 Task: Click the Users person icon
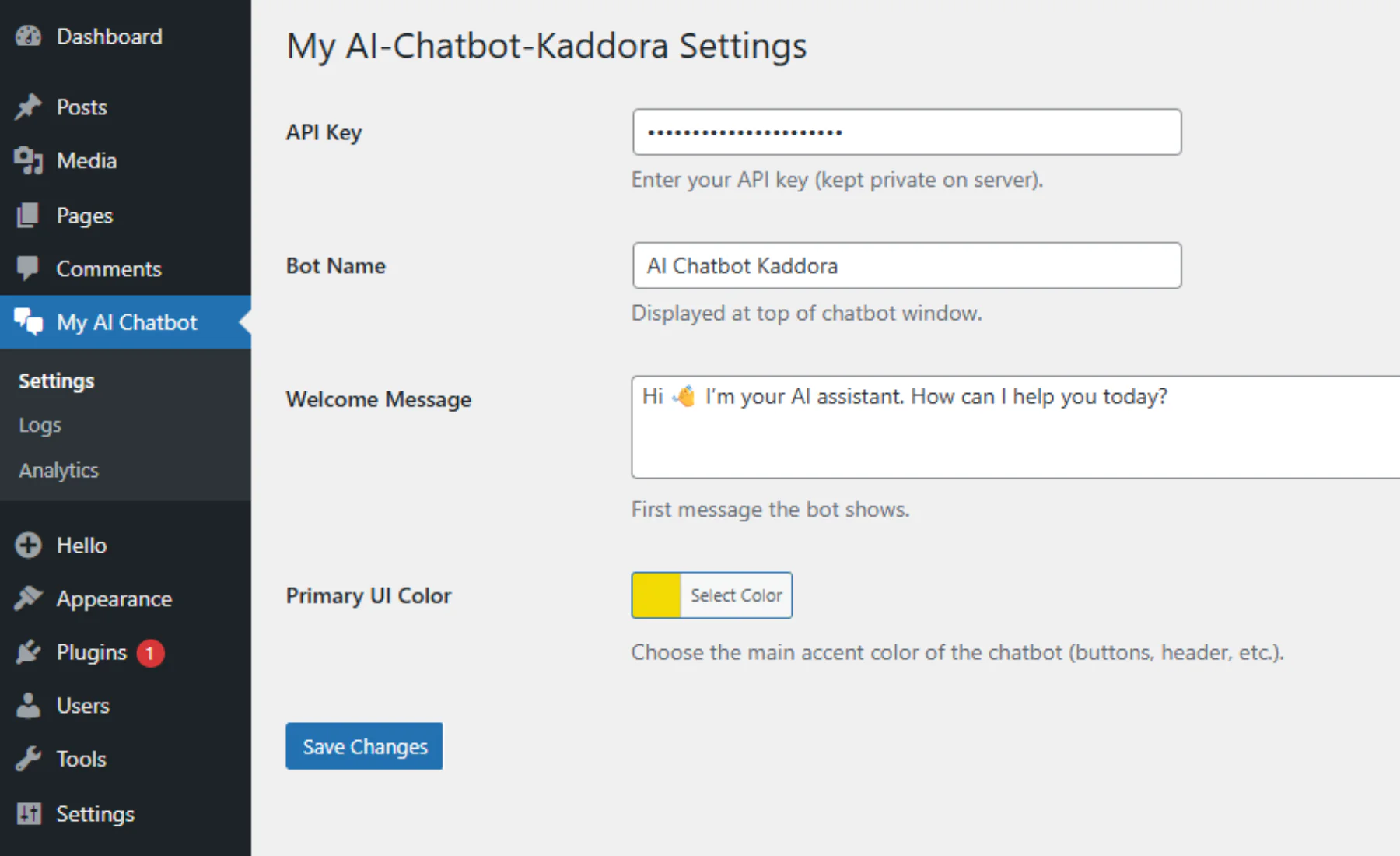tap(29, 706)
